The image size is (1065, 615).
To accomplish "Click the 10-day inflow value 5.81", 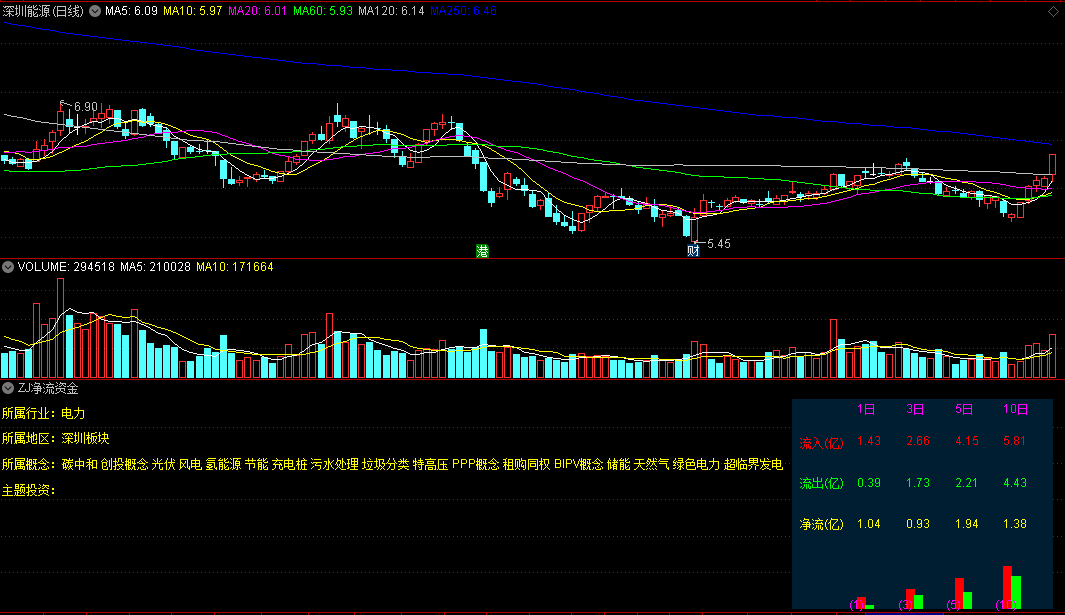I will click(1015, 441).
